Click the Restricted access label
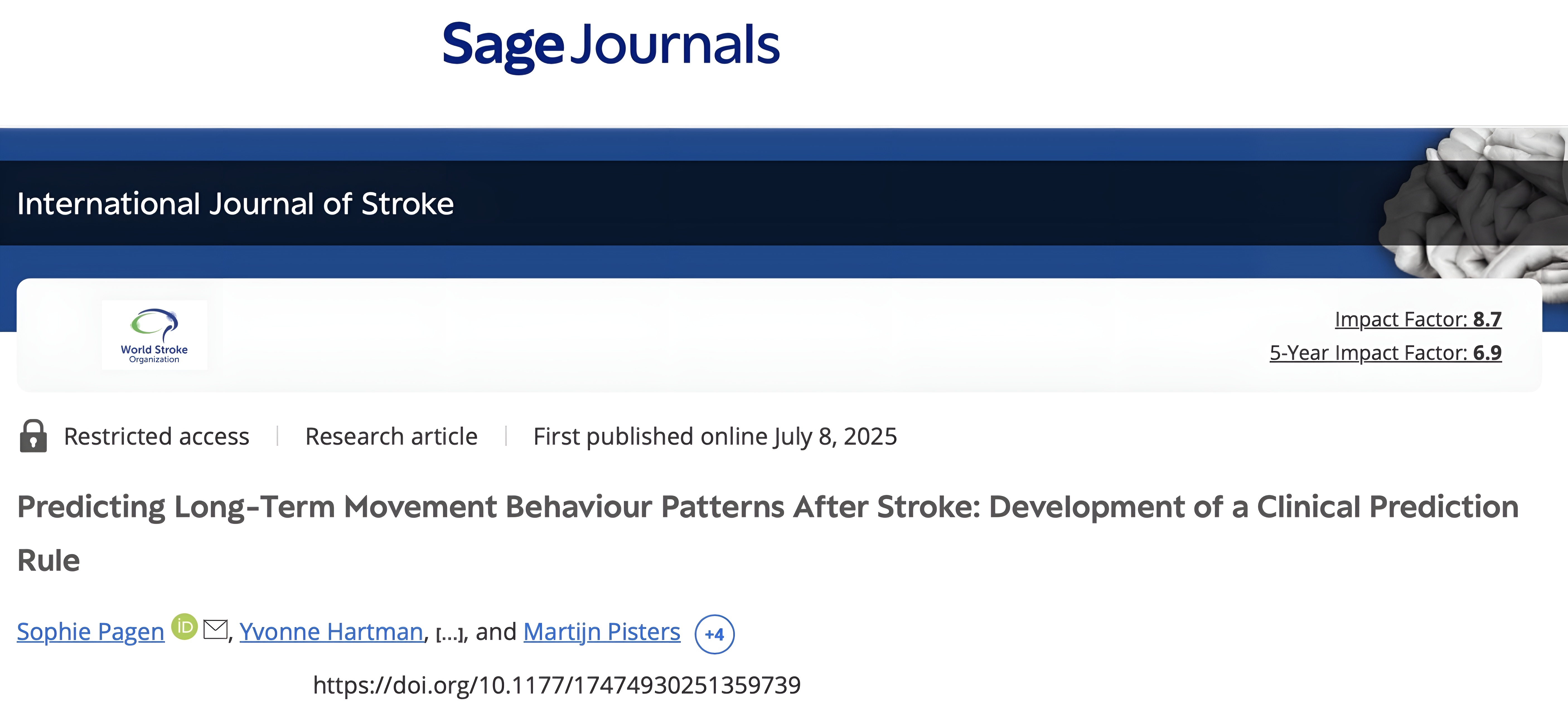The height and width of the screenshot is (712, 1568). pos(156,436)
